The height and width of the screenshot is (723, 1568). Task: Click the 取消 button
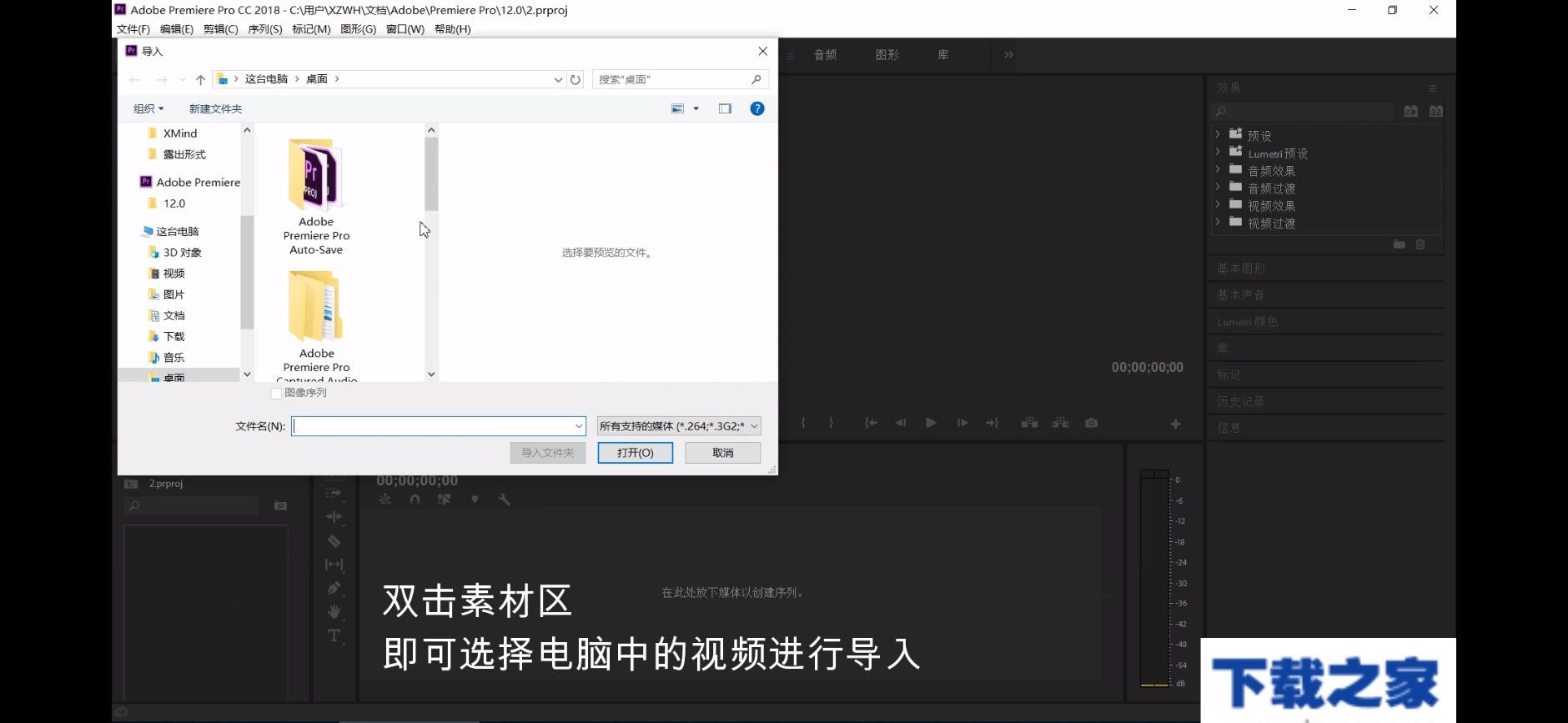coord(723,453)
